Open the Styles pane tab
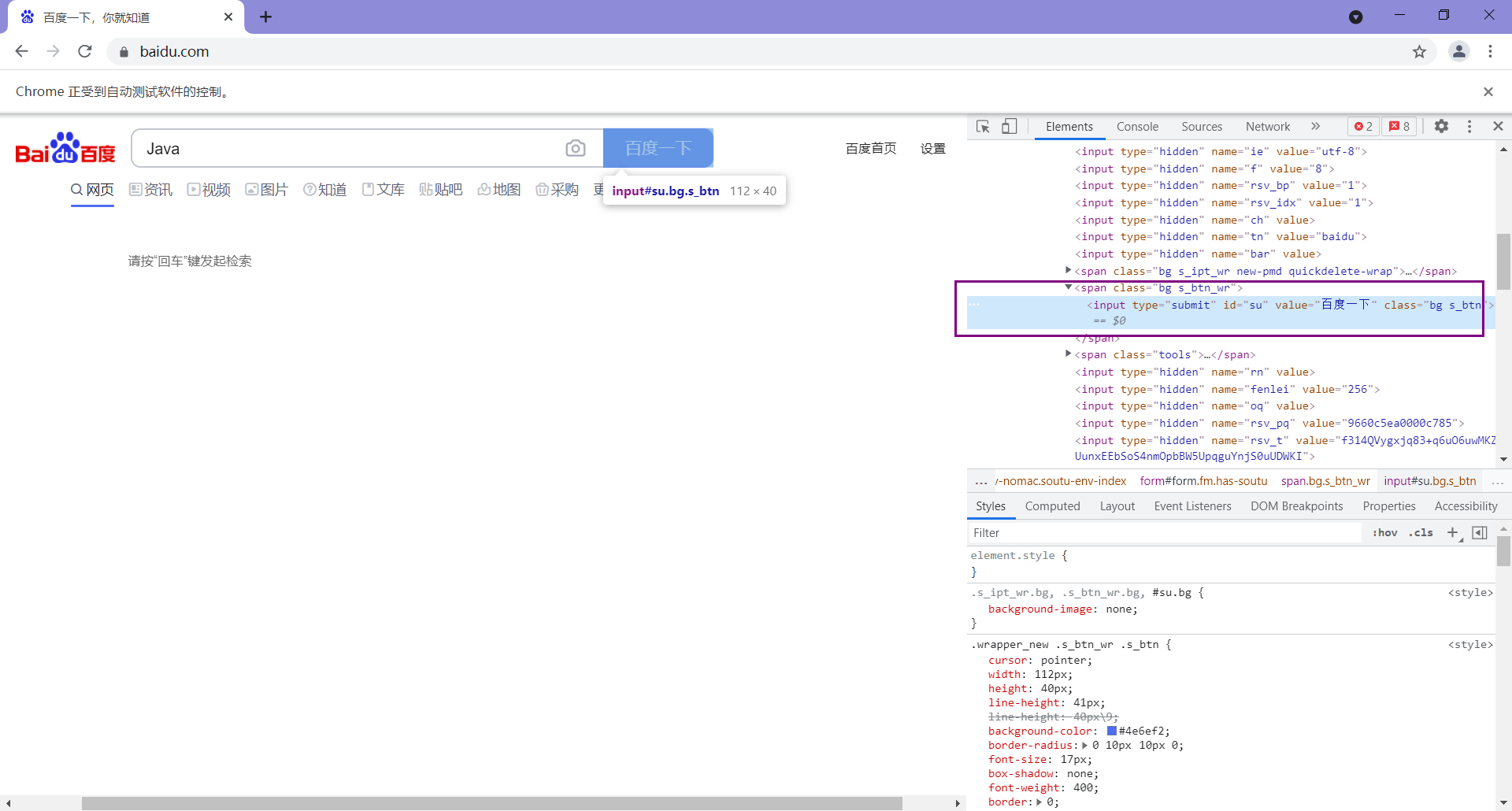The height and width of the screenshot is (811, 1512). pos(991,506)
